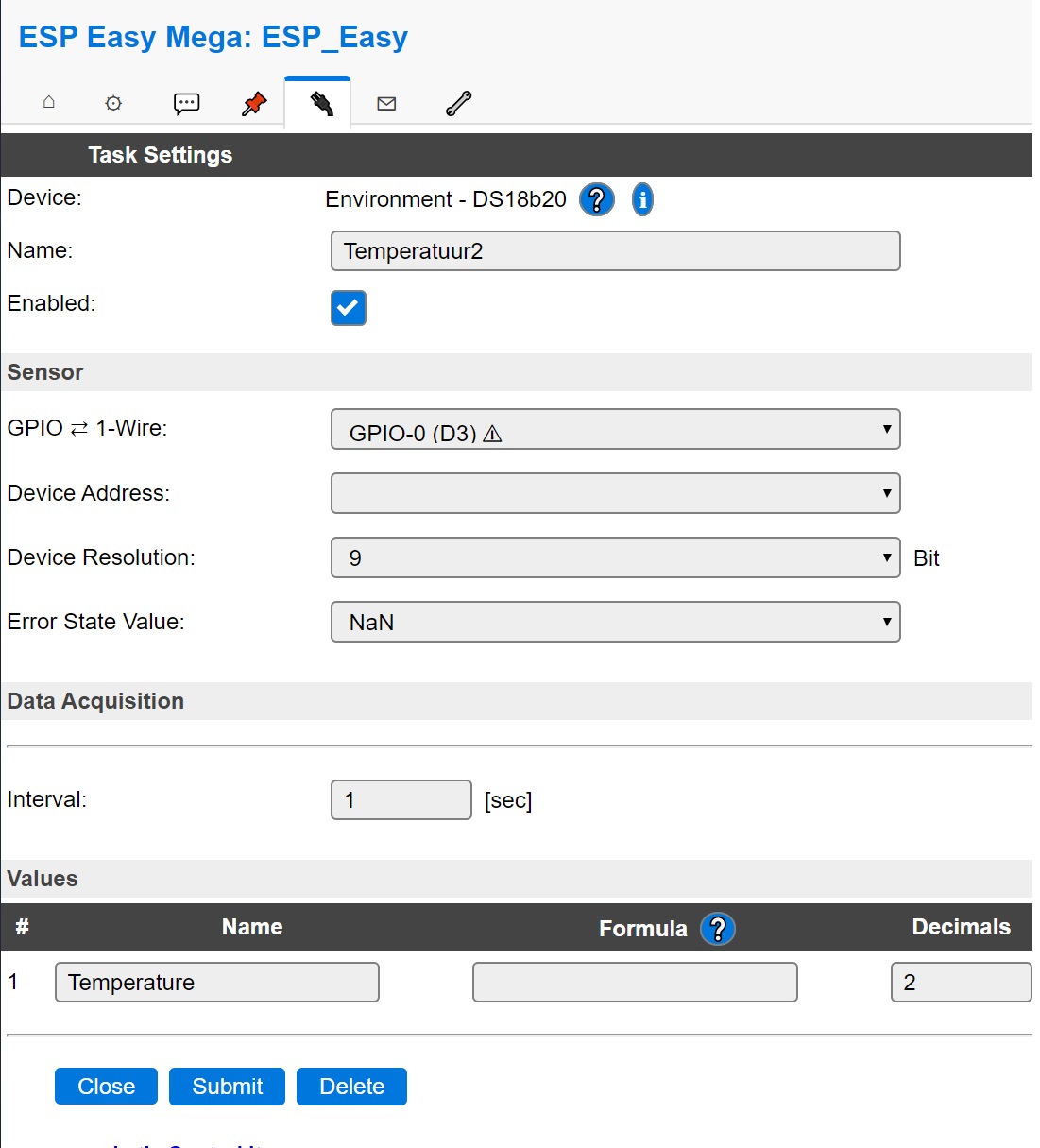This screenshot has width=1040, height=1148.
Task: Click the ESP Easy Mega title
Action: click(213, 37)
